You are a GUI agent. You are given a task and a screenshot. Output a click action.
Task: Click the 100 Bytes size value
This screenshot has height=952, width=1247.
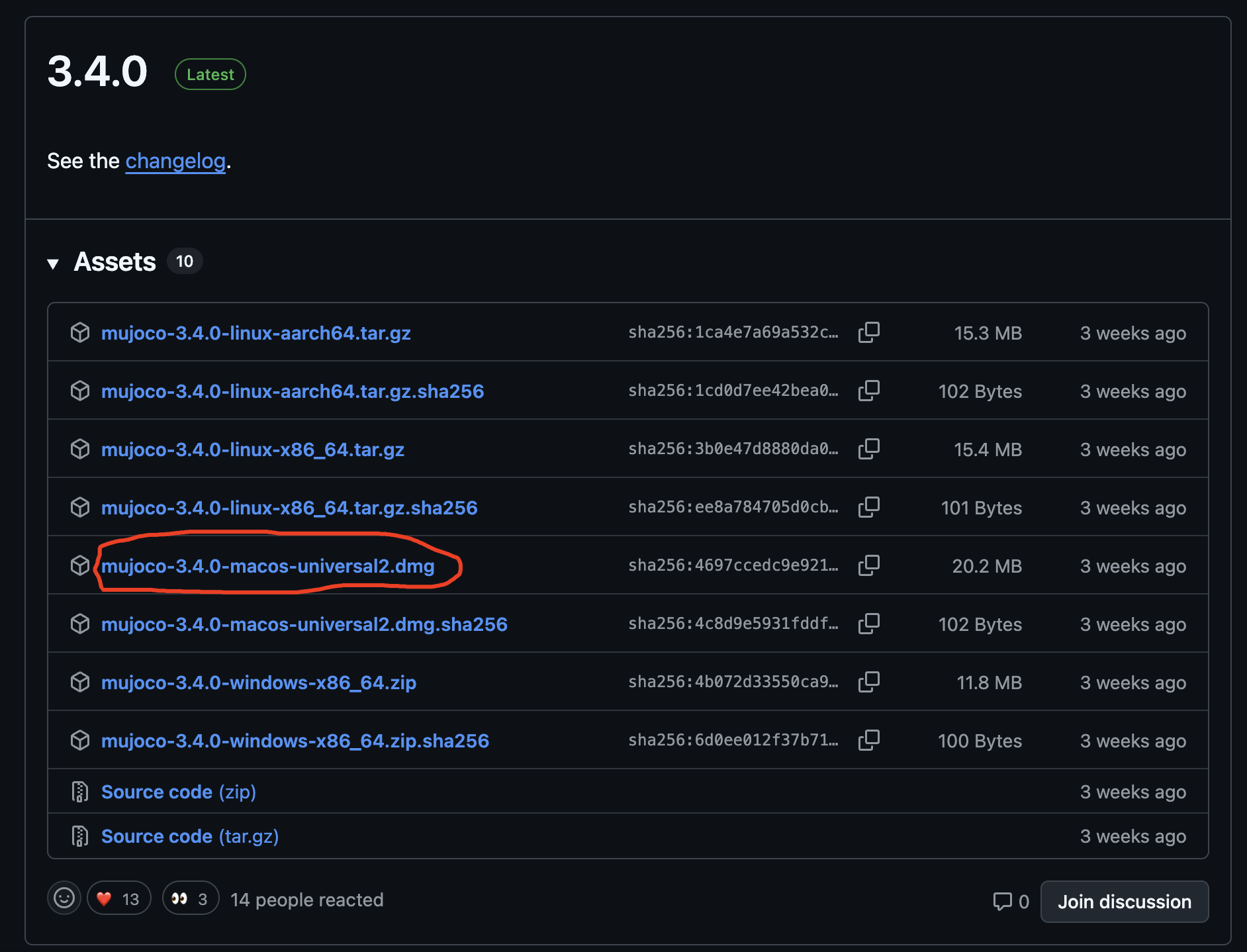pyautogui.click(x=980, y=741)
